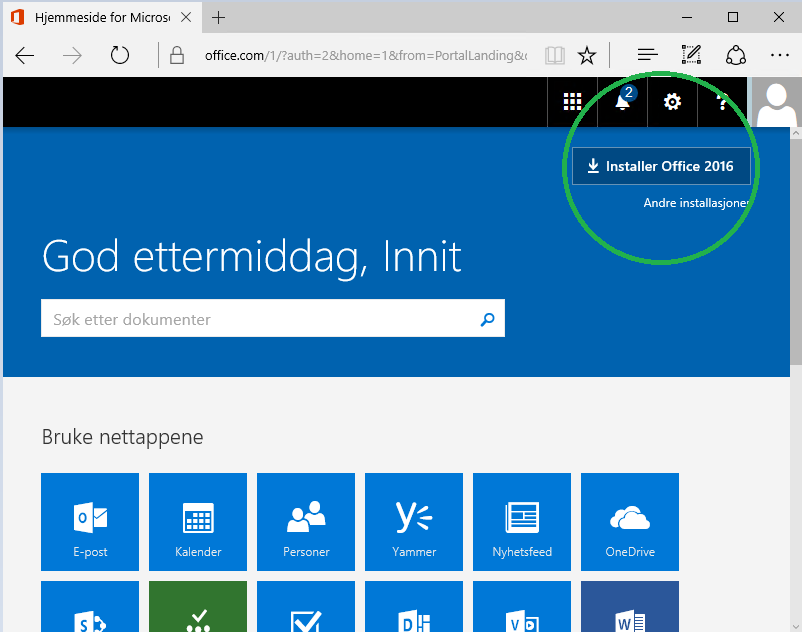The image size is (802, 632).
Task: Open notifications bell with 2 alerts
Action: click(x=622, y=102)
